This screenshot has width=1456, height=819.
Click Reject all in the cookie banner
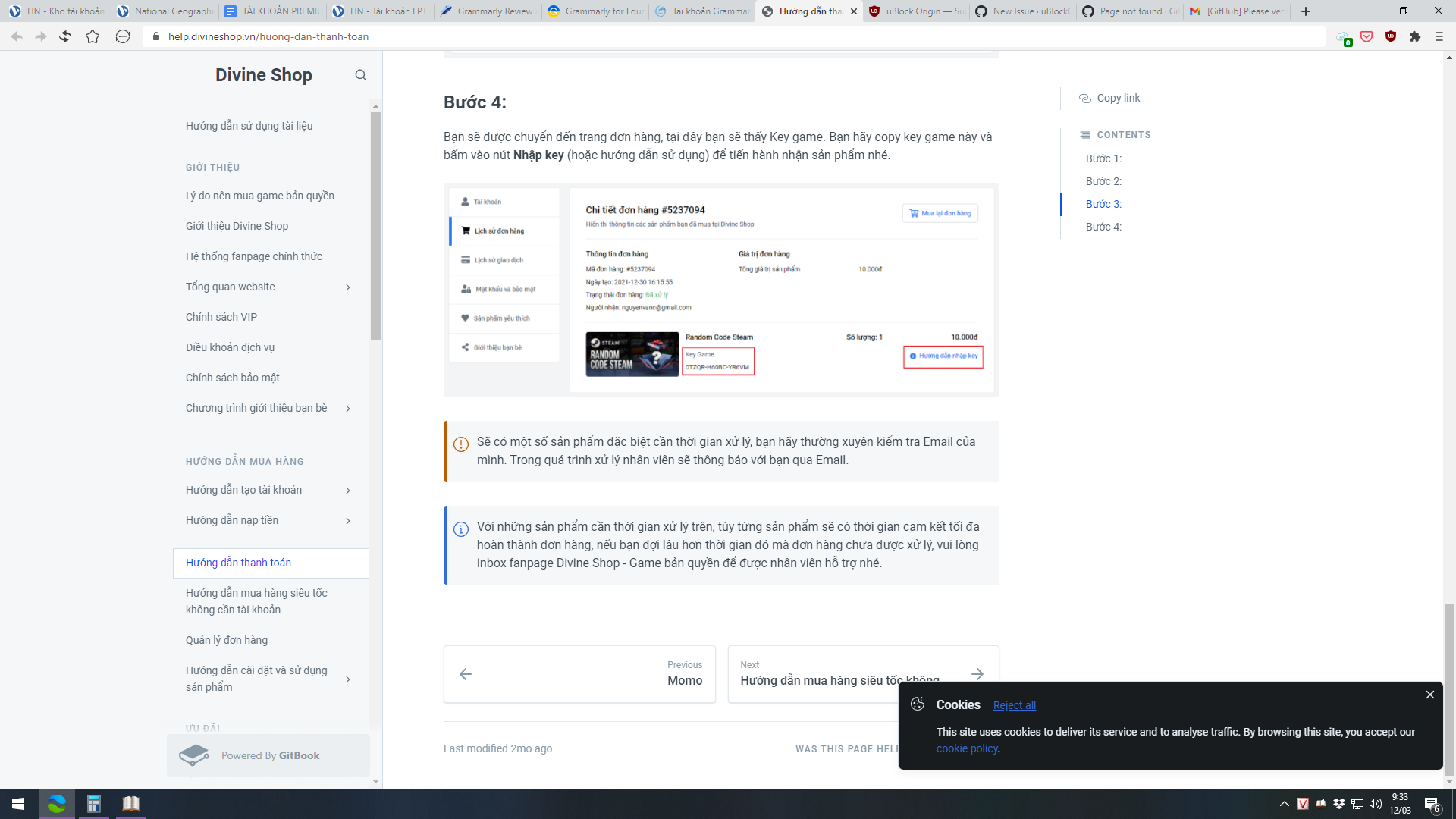click(x=1014, y=704)
